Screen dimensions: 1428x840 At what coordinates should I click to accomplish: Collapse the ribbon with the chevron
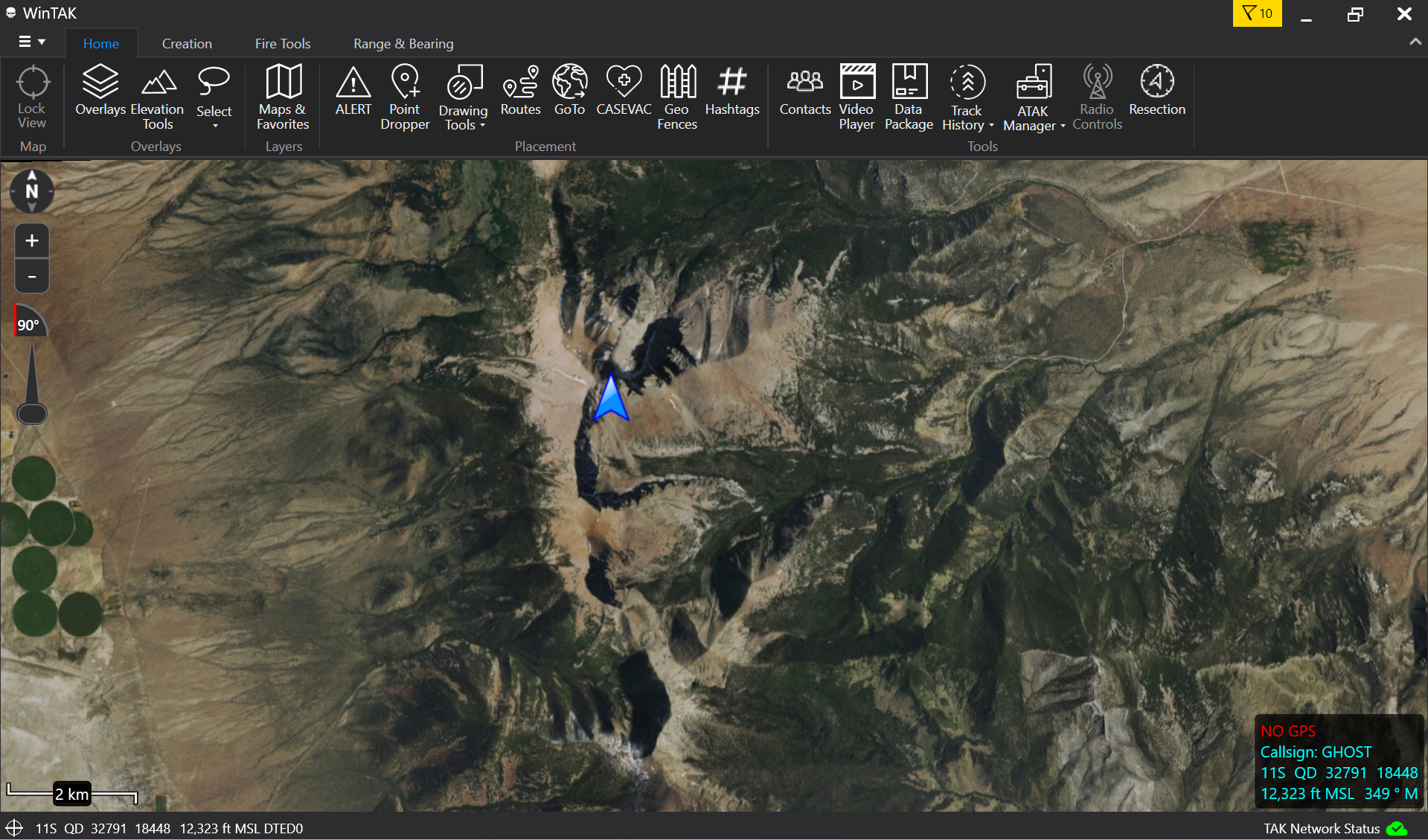(x=1415, y=42)
